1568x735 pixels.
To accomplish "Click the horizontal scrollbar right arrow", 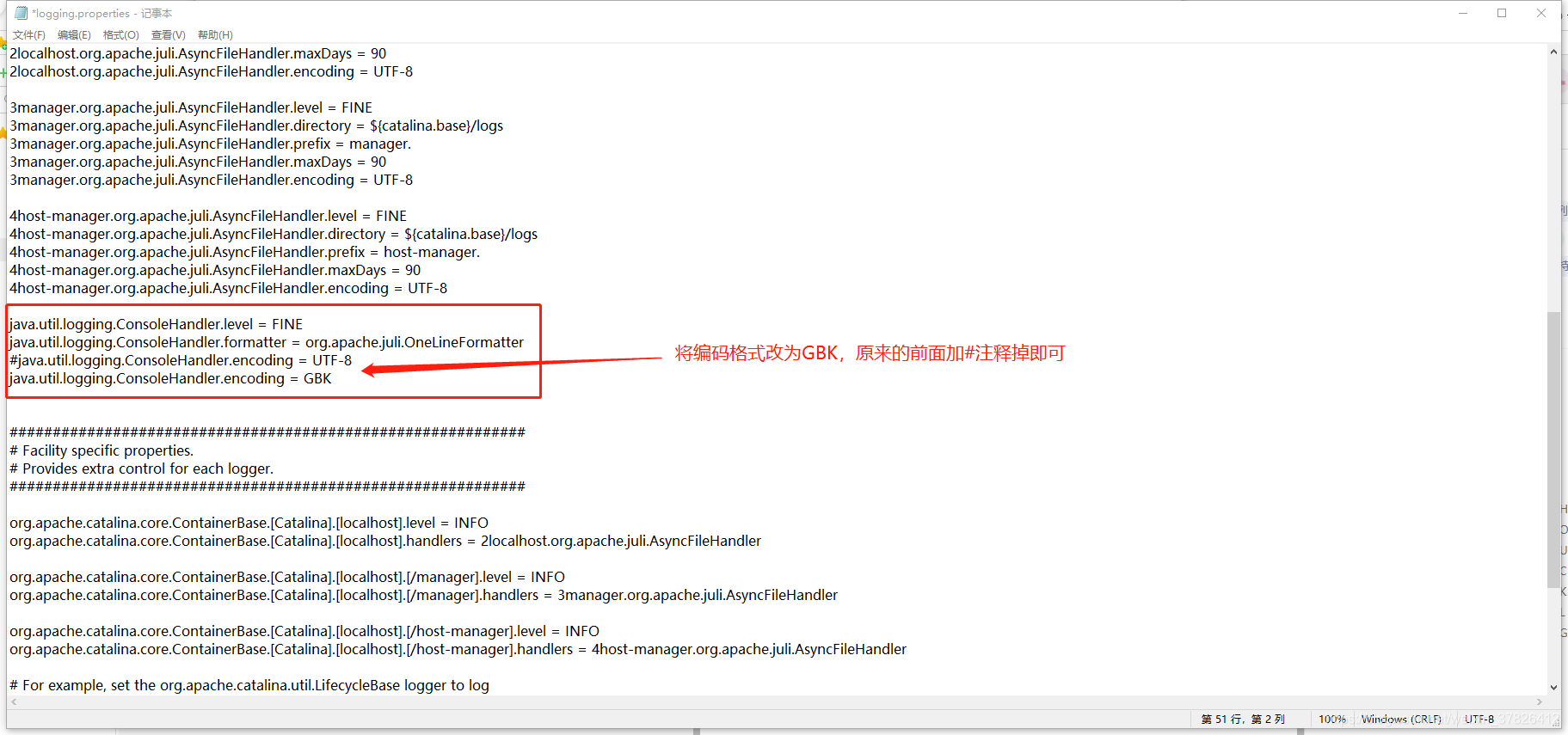I will click(1540, 702).
